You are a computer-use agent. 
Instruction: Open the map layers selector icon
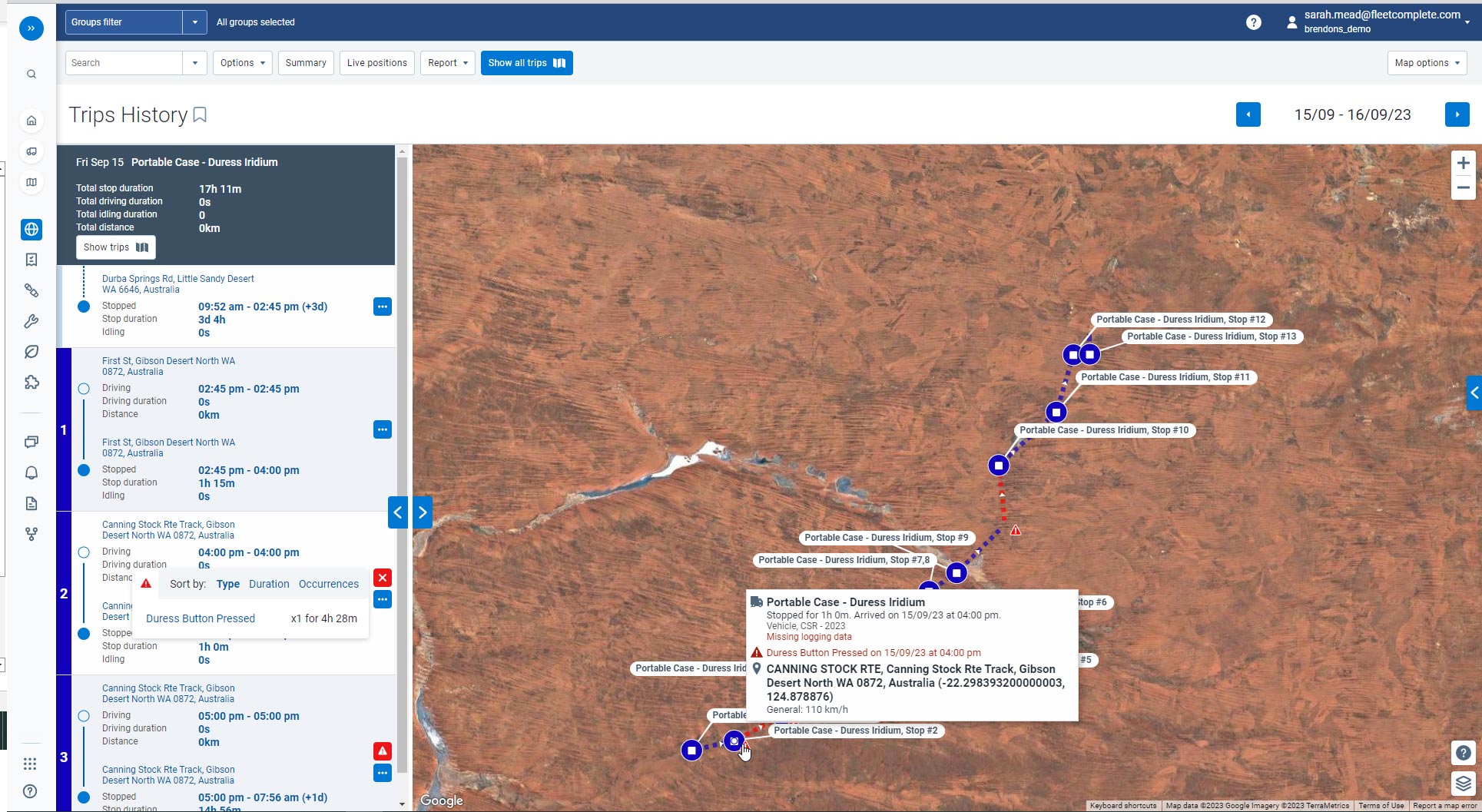(1462, 784)
